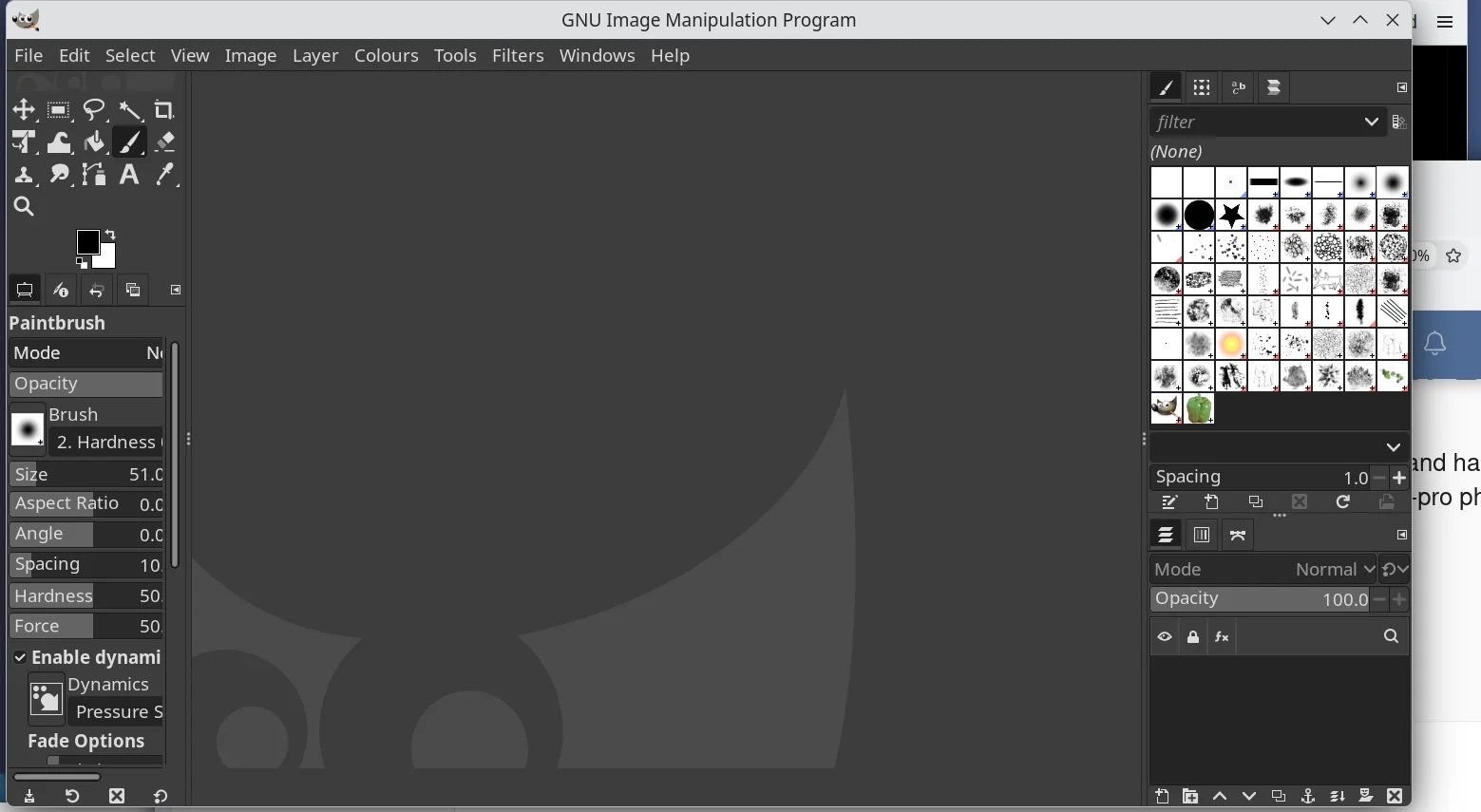
Task: Open the Filters menu
Action: 518,56
